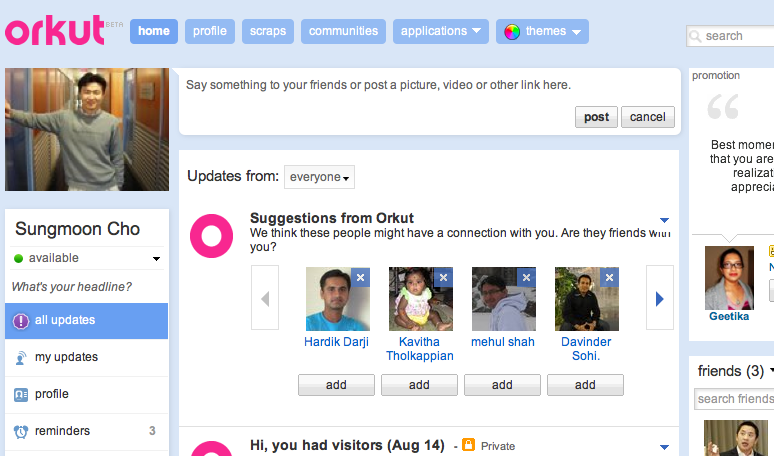The width and height of the screenshot is (774, 456).
Task: Open the Updates from everyone filter
Action: tap(319, 177)
